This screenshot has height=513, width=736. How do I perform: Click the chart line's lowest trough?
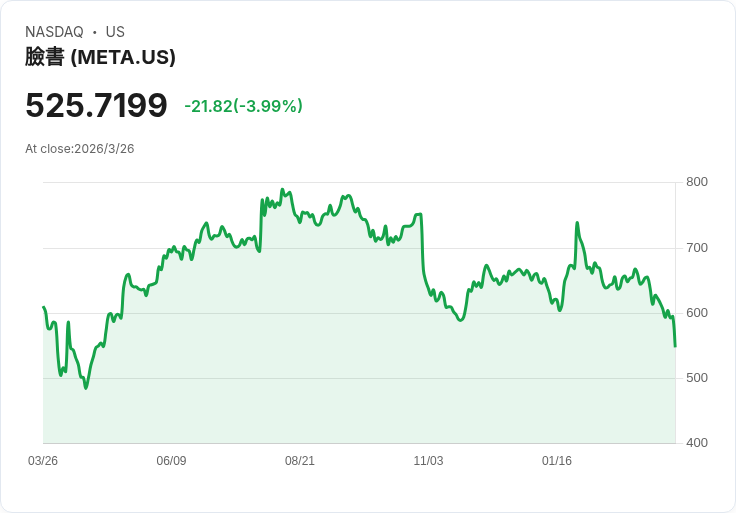click(86, 387)
